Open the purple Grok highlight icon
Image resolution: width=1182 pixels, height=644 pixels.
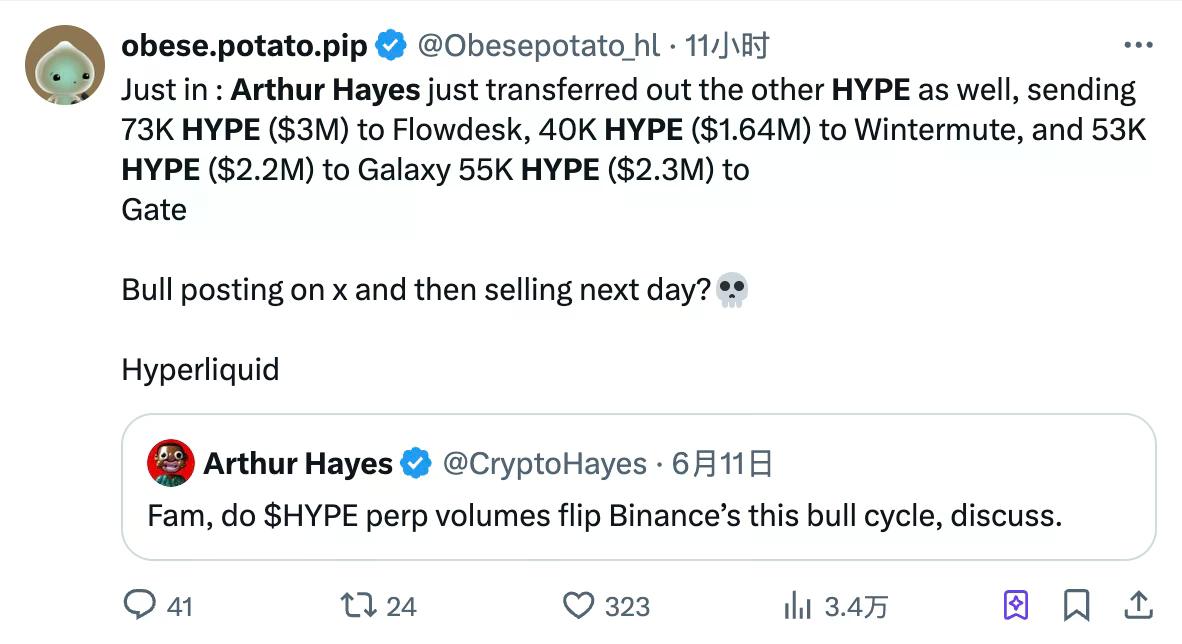coord(1016,605)
